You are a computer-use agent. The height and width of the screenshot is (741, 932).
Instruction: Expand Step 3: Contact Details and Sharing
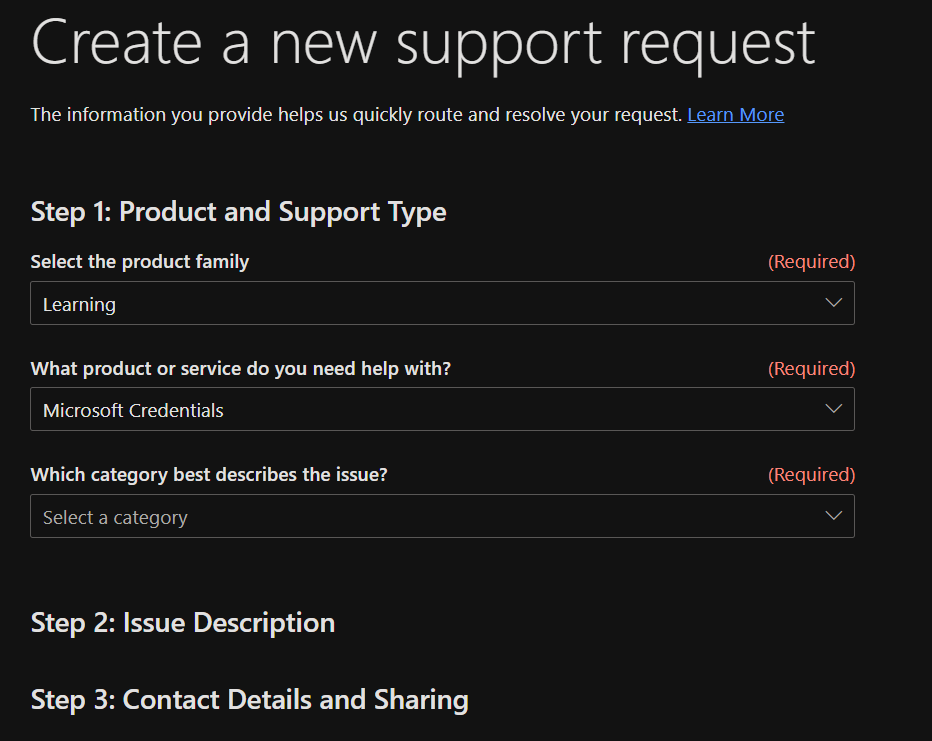[x=249, y=699]
